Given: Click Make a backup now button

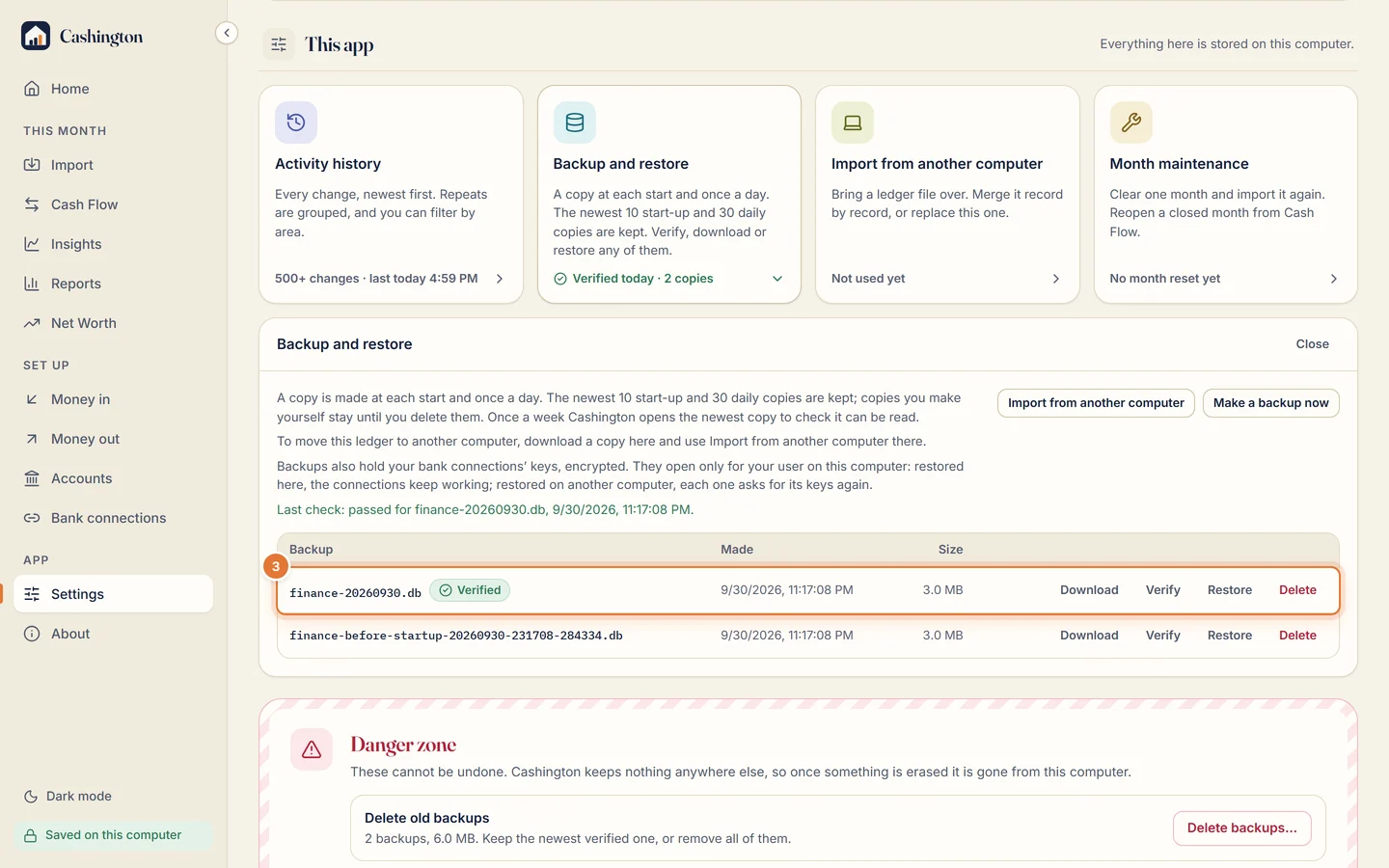Looking at the screenshot, I should click(1271, 403).
